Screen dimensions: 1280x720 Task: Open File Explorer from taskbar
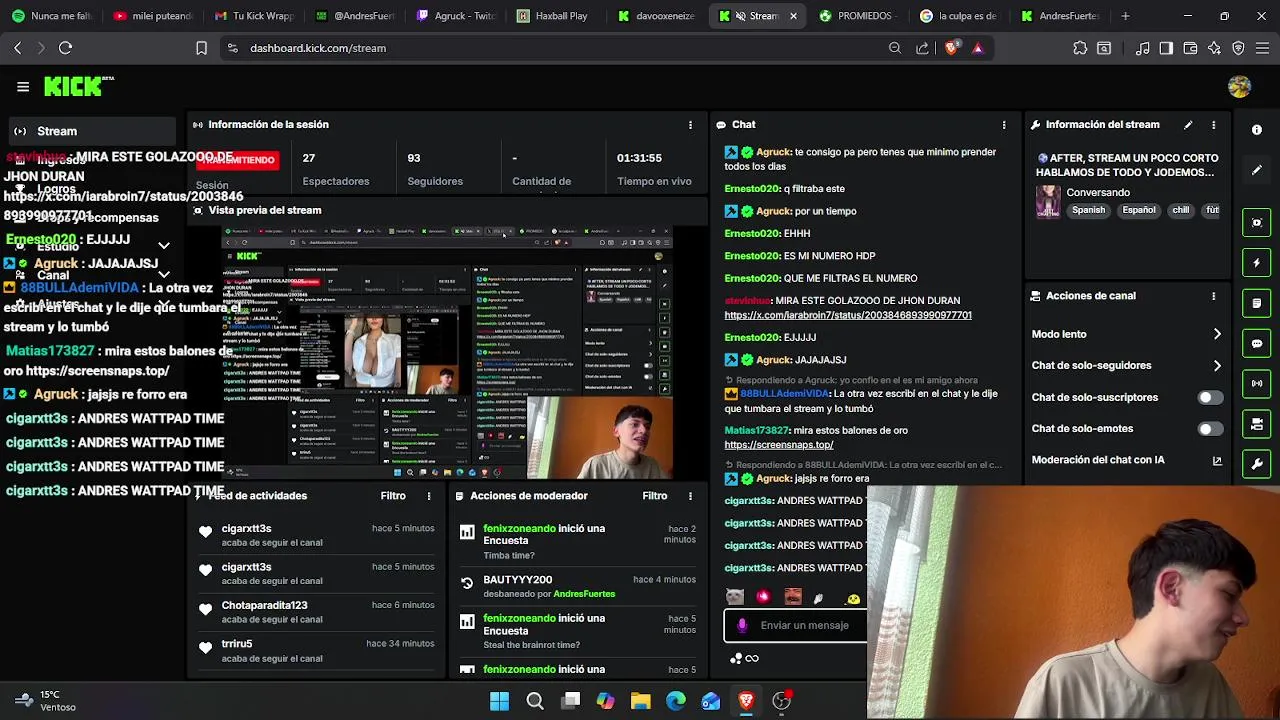(x=640, y=701)
